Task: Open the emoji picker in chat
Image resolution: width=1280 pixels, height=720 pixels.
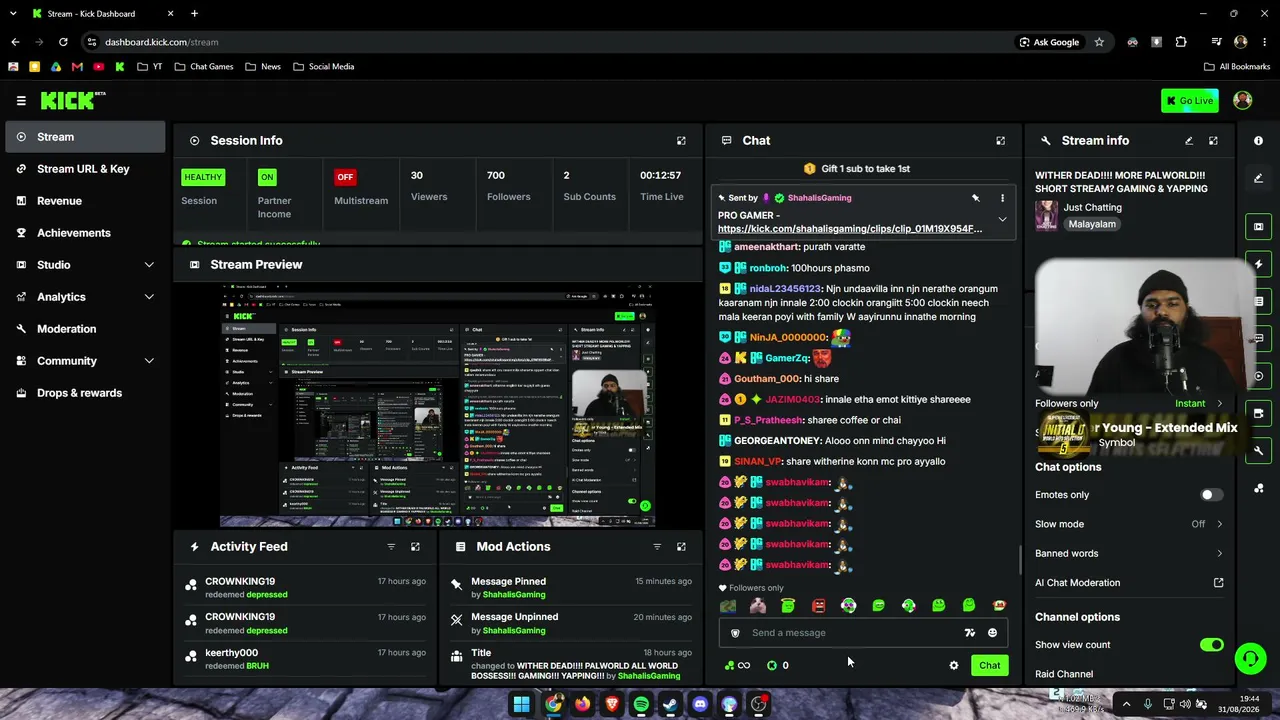Action: pyautogui.click(x=992, y=633)
